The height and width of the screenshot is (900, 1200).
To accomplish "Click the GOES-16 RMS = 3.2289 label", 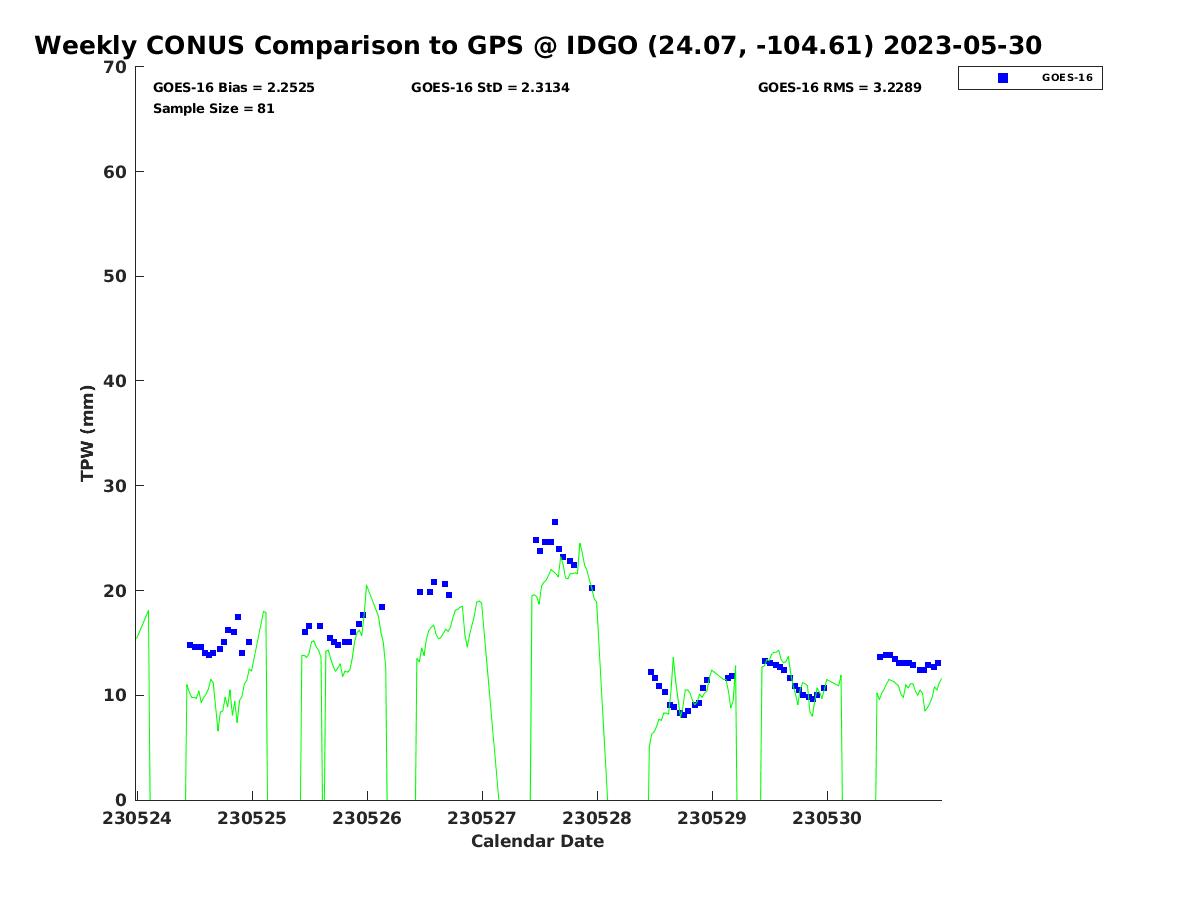I will pyautogui.click(x=840, y=88).
